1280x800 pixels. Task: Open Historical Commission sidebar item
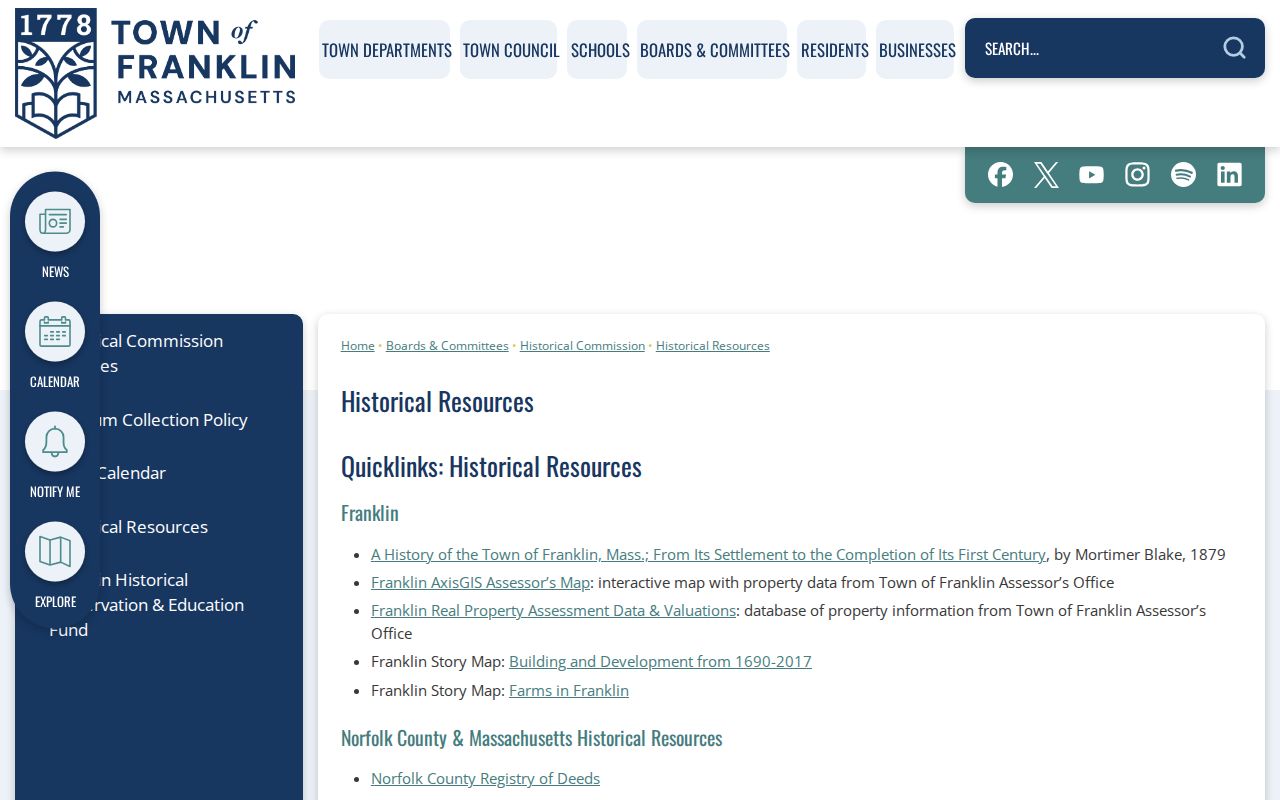click(x=159, y=353)
